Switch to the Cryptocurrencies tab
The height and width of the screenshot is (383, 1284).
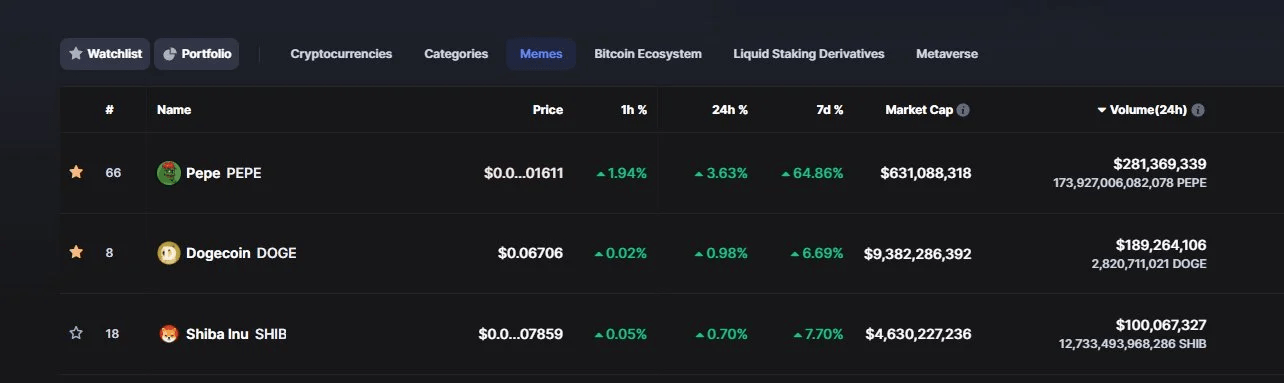341,54
